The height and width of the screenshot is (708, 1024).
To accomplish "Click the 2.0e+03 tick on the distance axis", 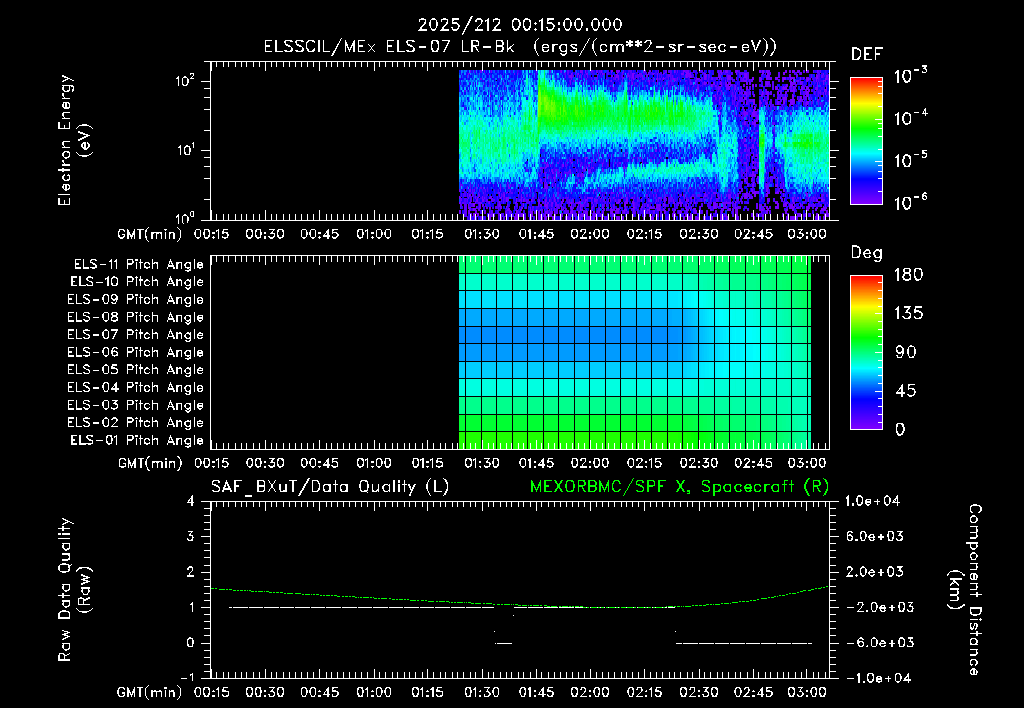I will (874, 571).
